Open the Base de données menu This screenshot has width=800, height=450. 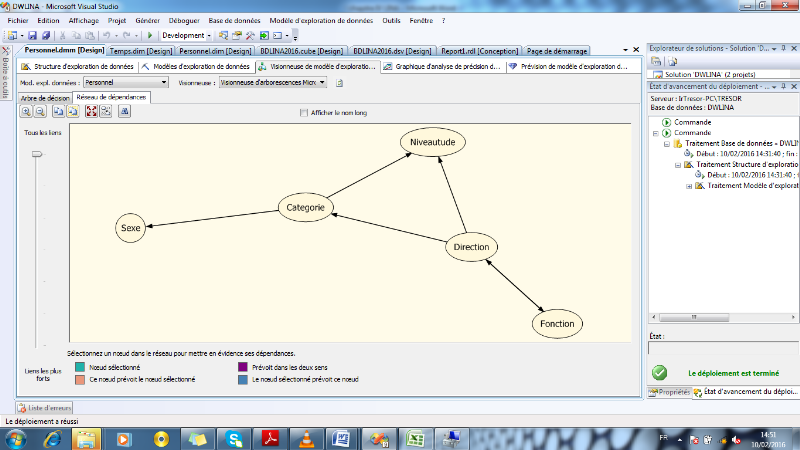click(234, 20)
